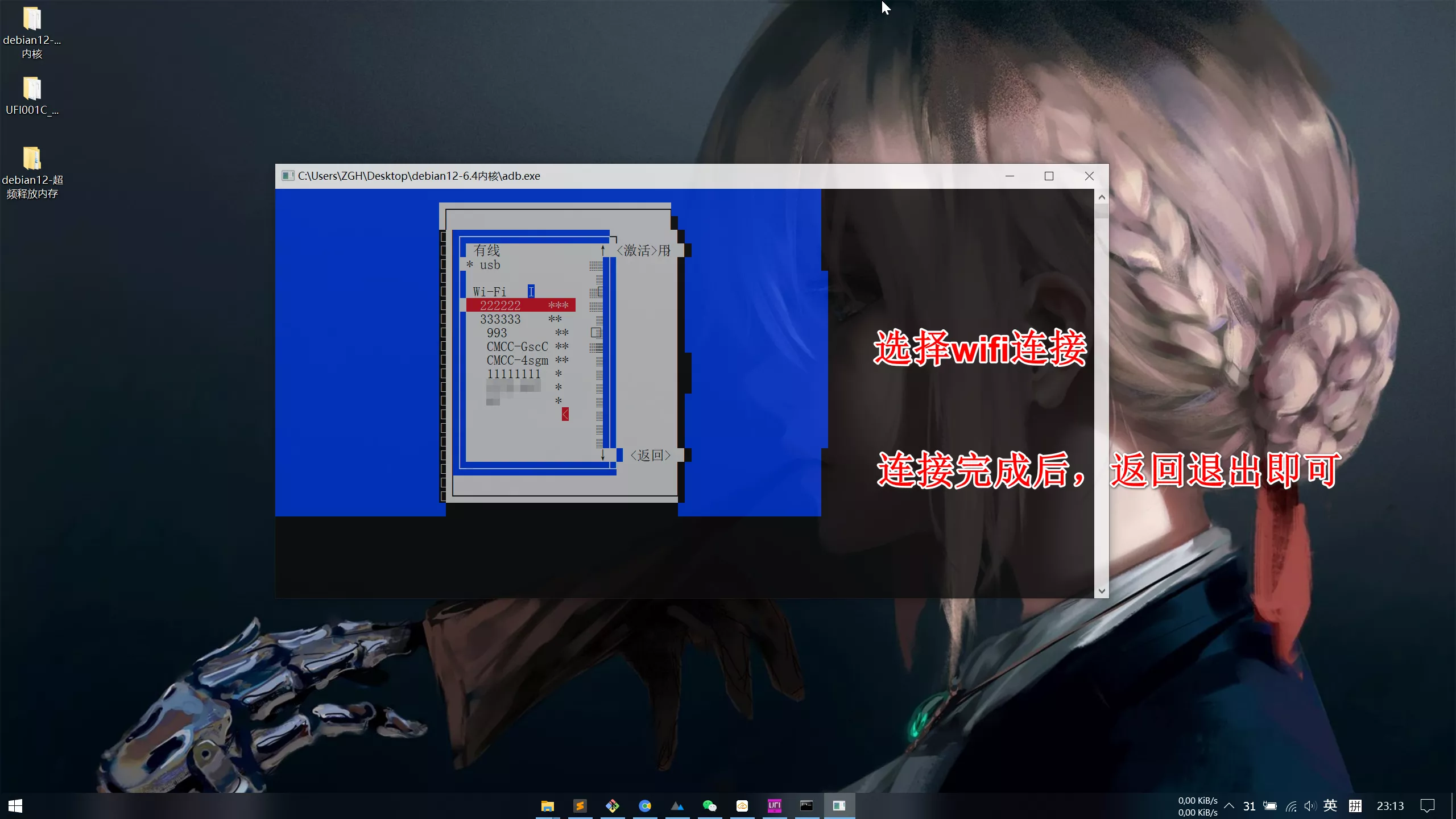Viewport: 1456px width, 819px height.
Task: Open File Explorer from the taskbar
Action: pos(547,806)
